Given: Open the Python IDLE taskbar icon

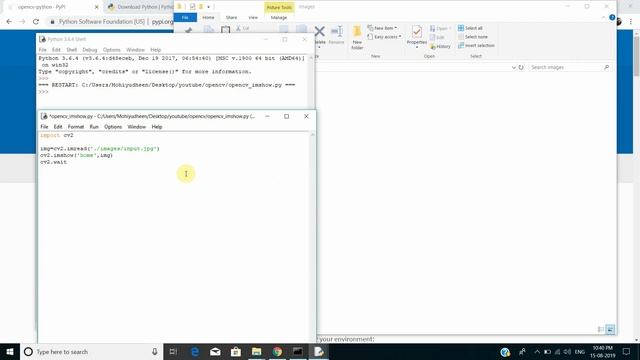Looking at the screenshot, I should point(318,352).
